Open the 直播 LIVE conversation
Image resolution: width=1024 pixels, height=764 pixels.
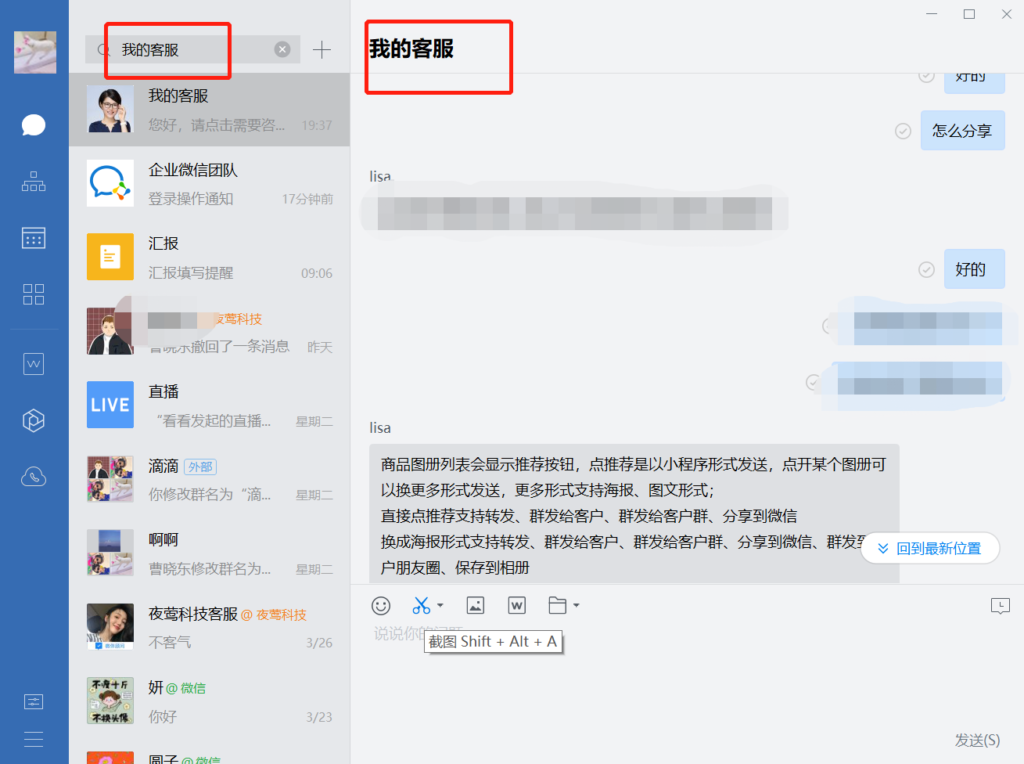pyautogui.click(x=210, y=405)
